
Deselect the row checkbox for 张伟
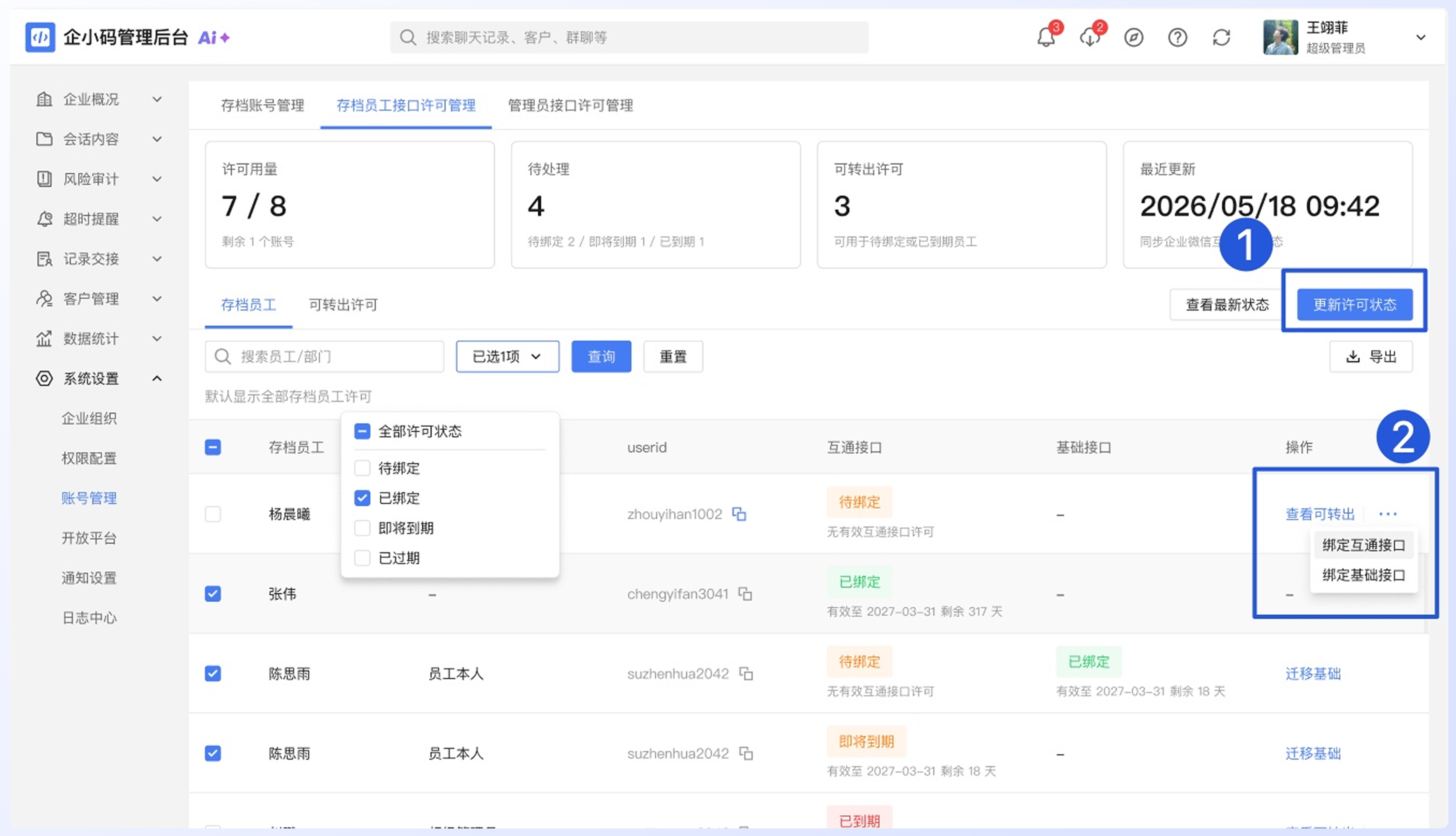pyautogui.click(x=213, y=594)
